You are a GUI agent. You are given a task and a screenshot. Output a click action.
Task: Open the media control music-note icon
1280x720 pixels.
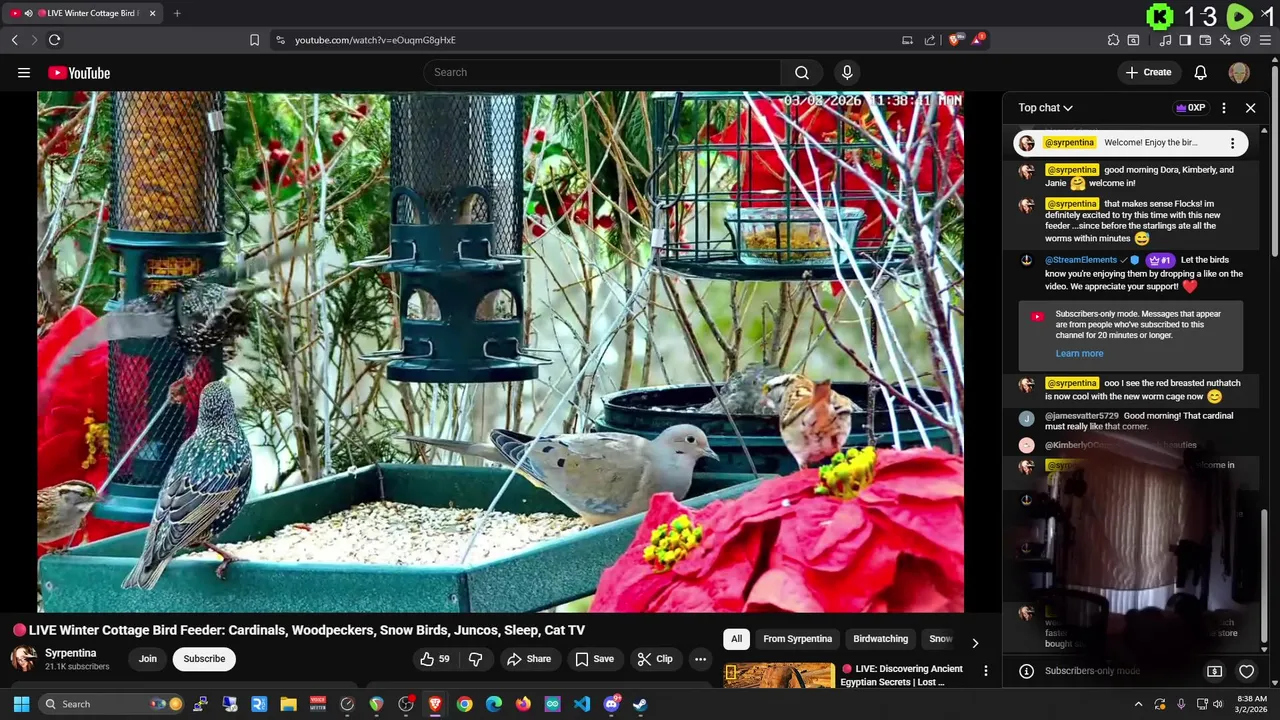click(x=1165, y=40)
